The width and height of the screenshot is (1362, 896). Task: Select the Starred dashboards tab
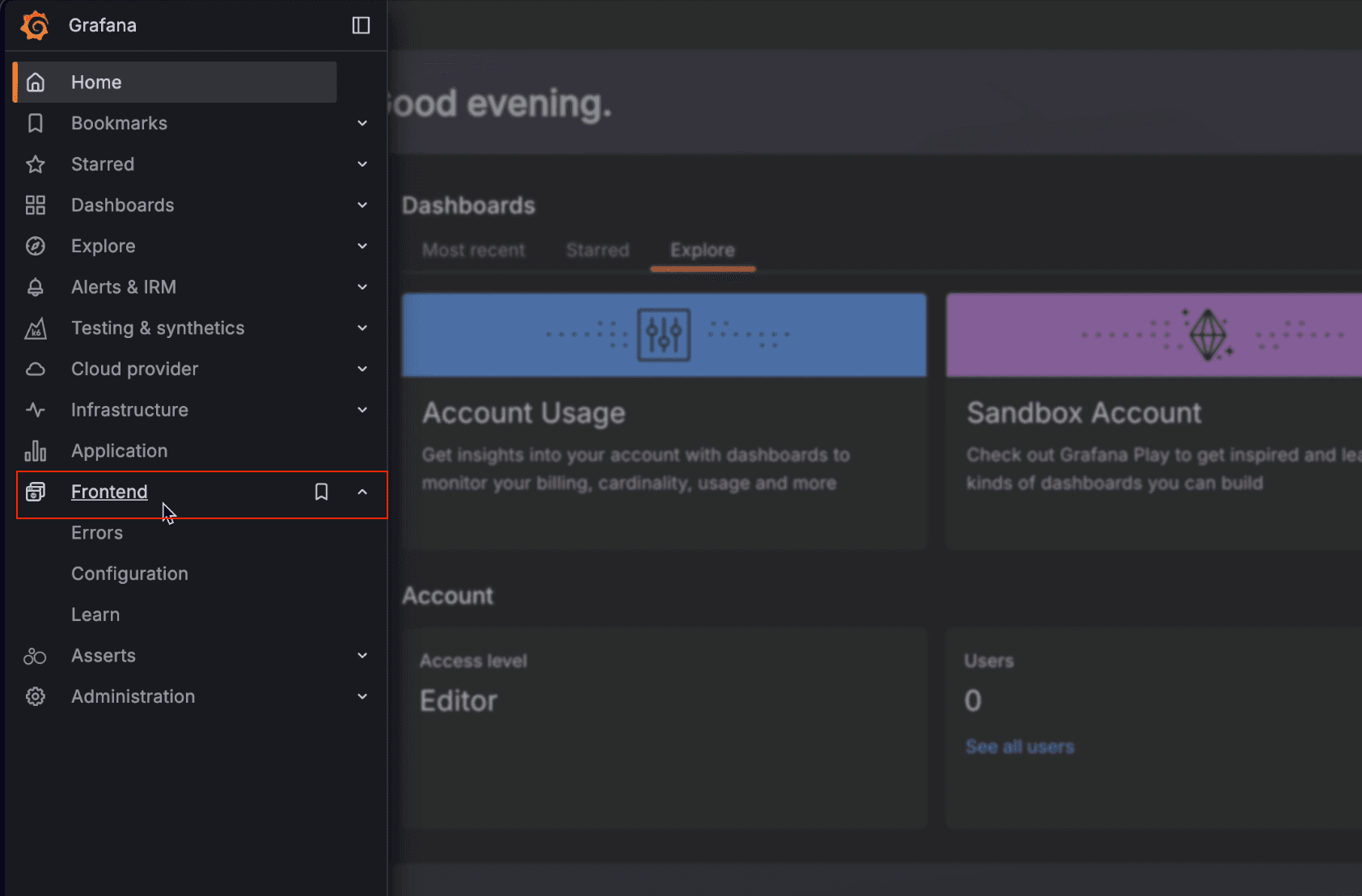pyautogui.click(x=597, y=250)
